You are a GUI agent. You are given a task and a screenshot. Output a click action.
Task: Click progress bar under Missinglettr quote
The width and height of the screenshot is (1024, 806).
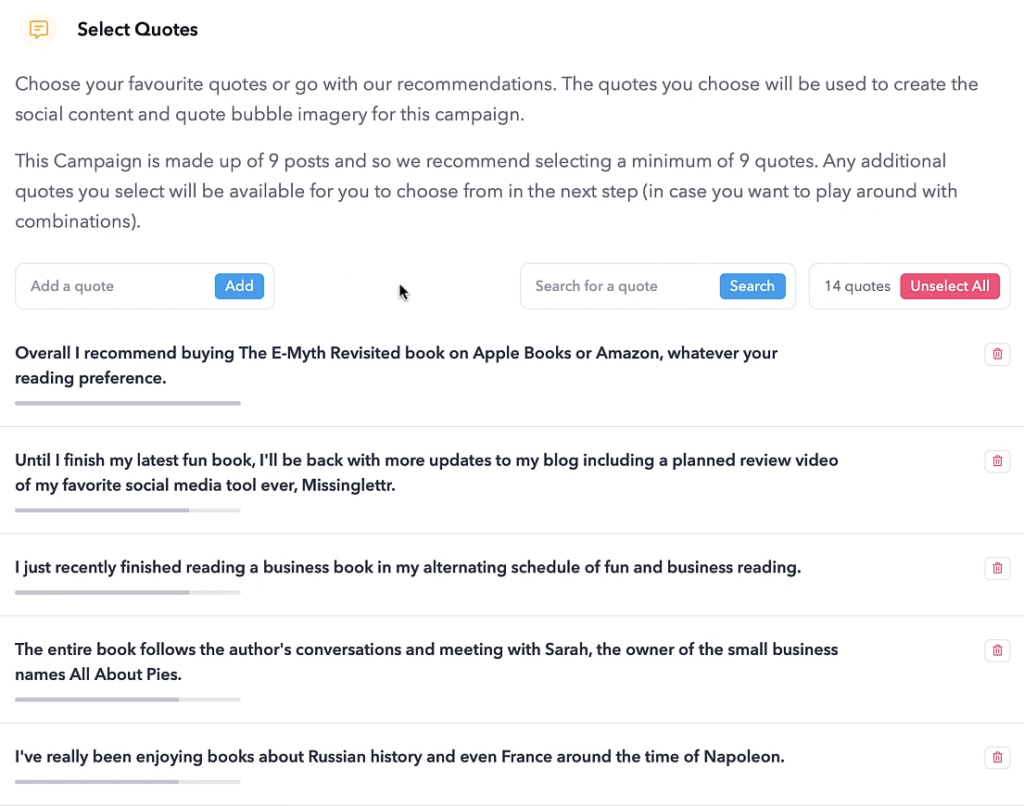click(128, 510)
